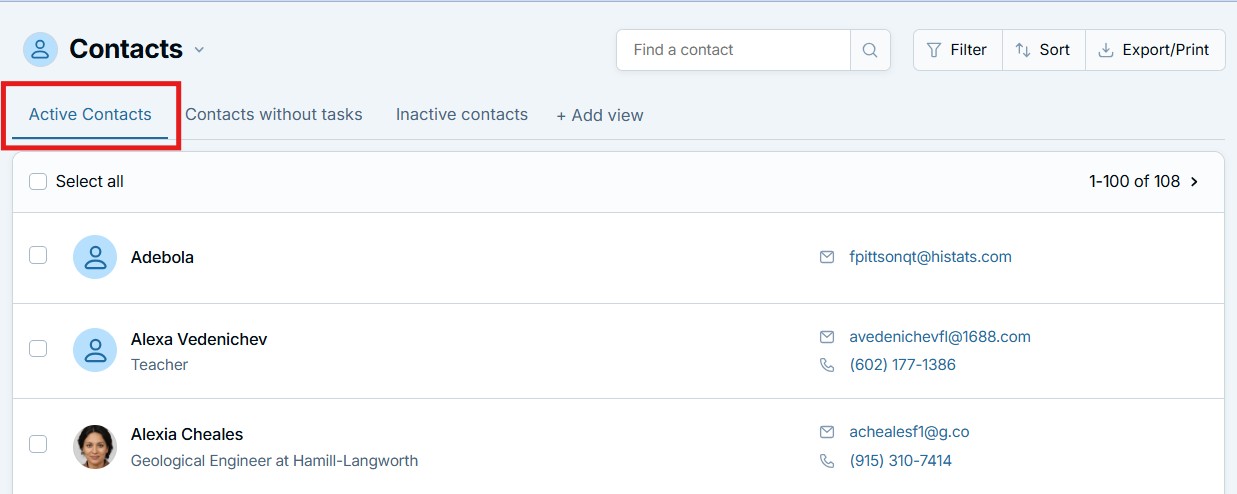Switch to Inactive contacts tab
The image size is (1237, 494).
462,114
